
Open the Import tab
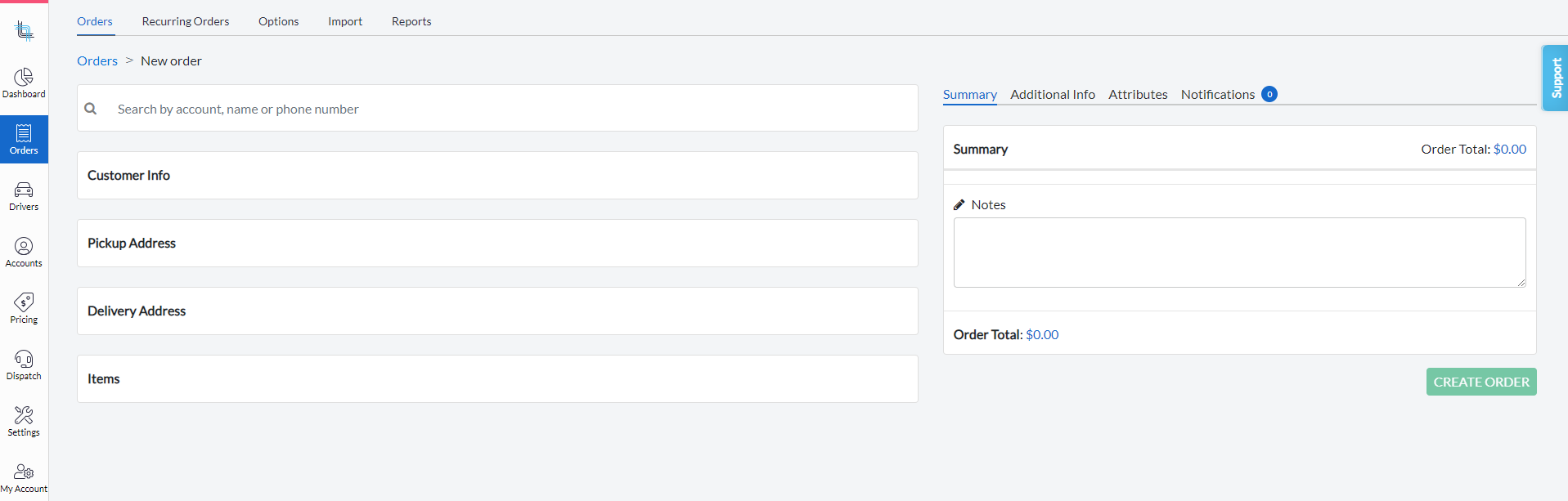[x=345, y=21]
